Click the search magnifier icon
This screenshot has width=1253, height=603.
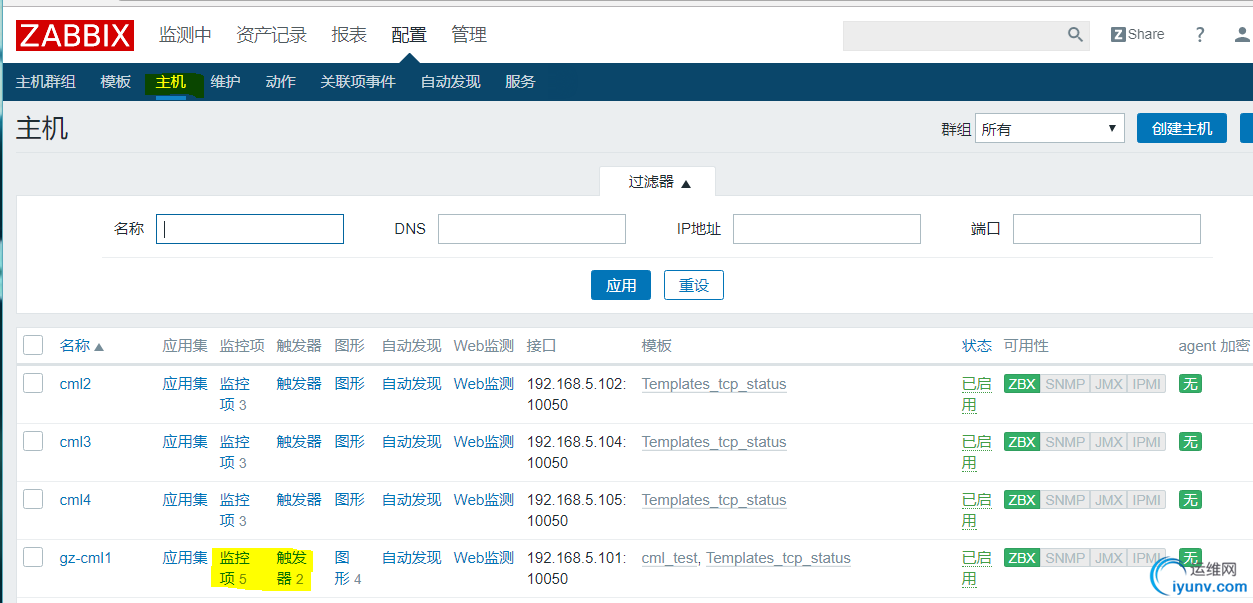coord(1076,35)
